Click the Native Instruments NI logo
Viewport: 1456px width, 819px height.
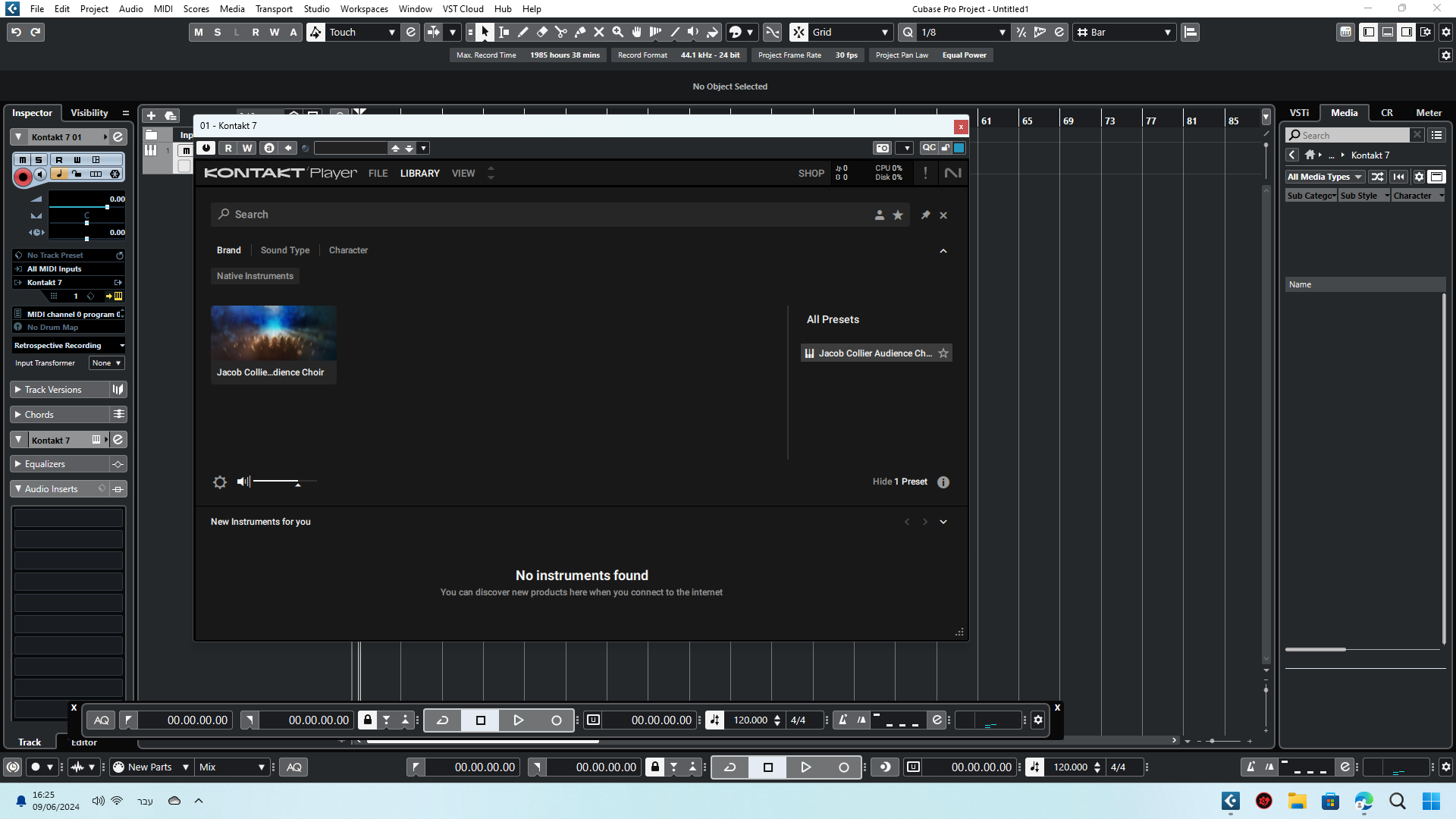coord(953,174)
